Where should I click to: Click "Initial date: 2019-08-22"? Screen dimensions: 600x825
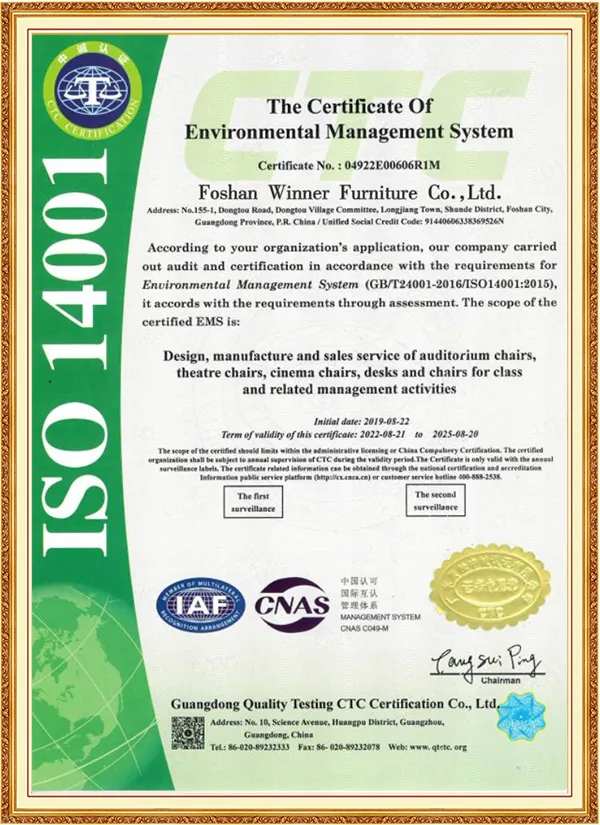pos(362,421)
